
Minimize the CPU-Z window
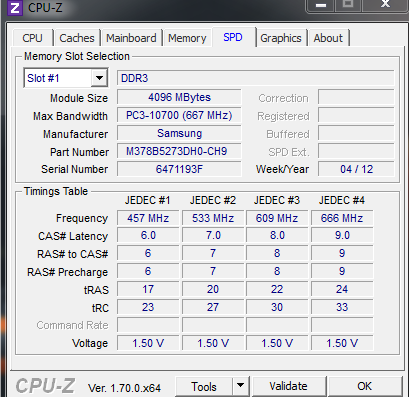click(x=321, y=5)
